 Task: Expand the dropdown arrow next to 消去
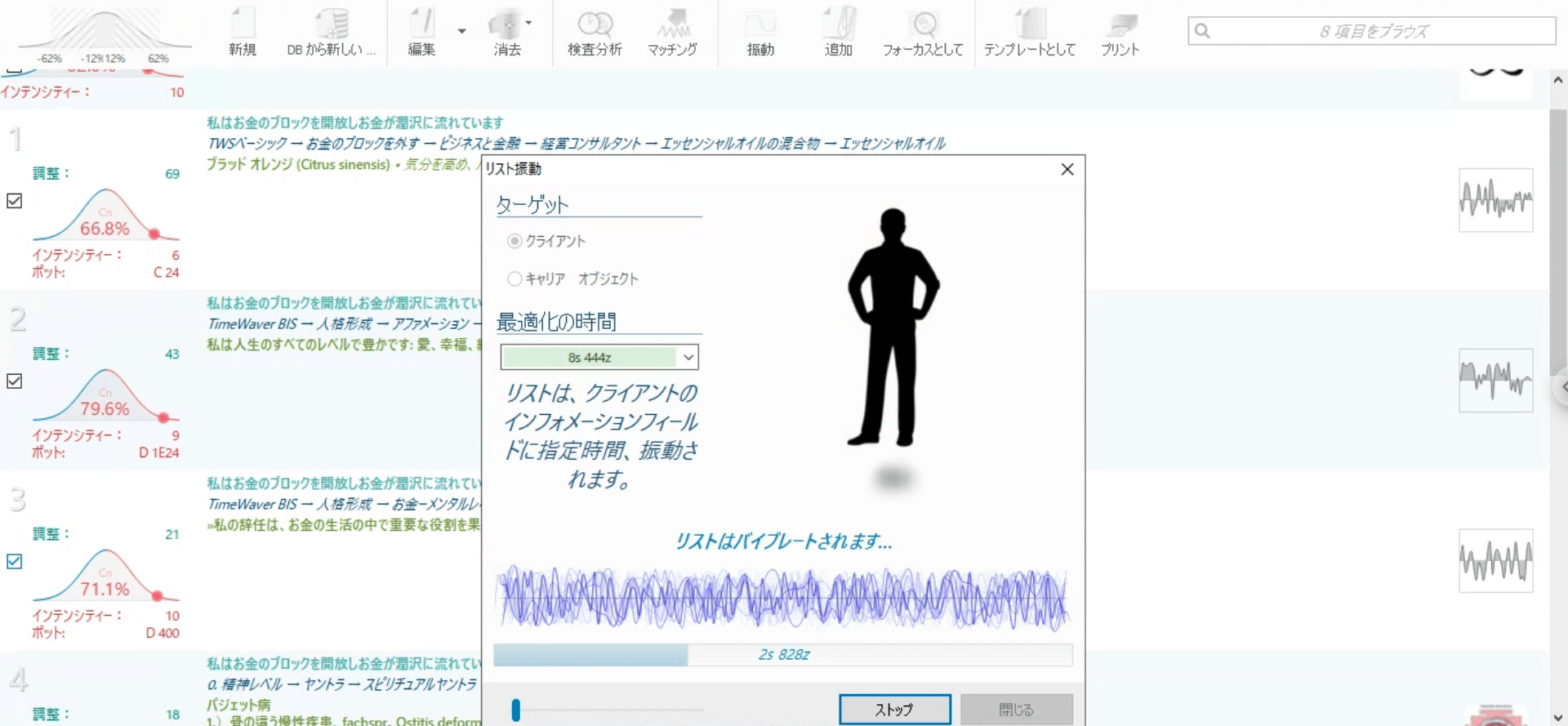(x=529, y=23)
